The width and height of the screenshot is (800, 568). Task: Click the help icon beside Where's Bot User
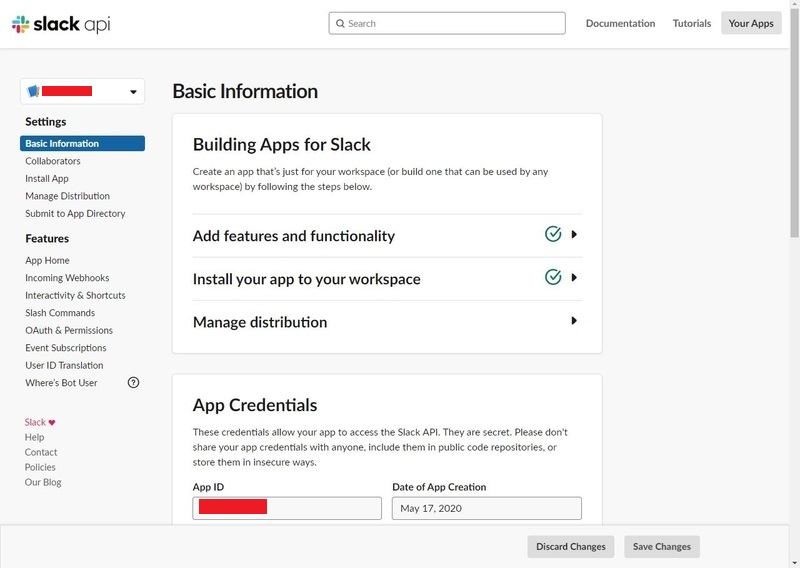click(133, 383)
